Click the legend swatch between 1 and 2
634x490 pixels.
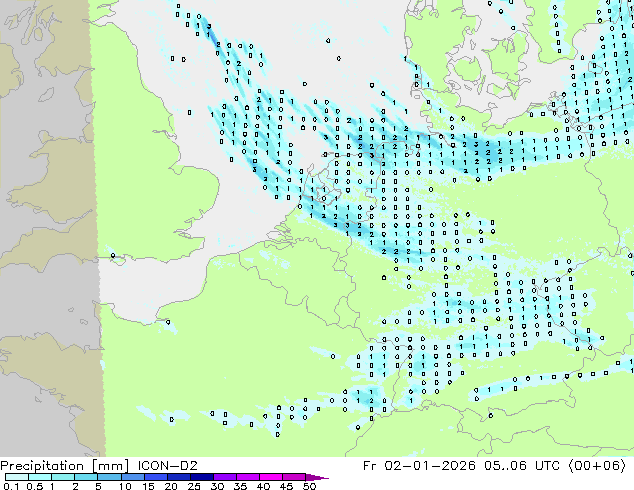(63, 477)
